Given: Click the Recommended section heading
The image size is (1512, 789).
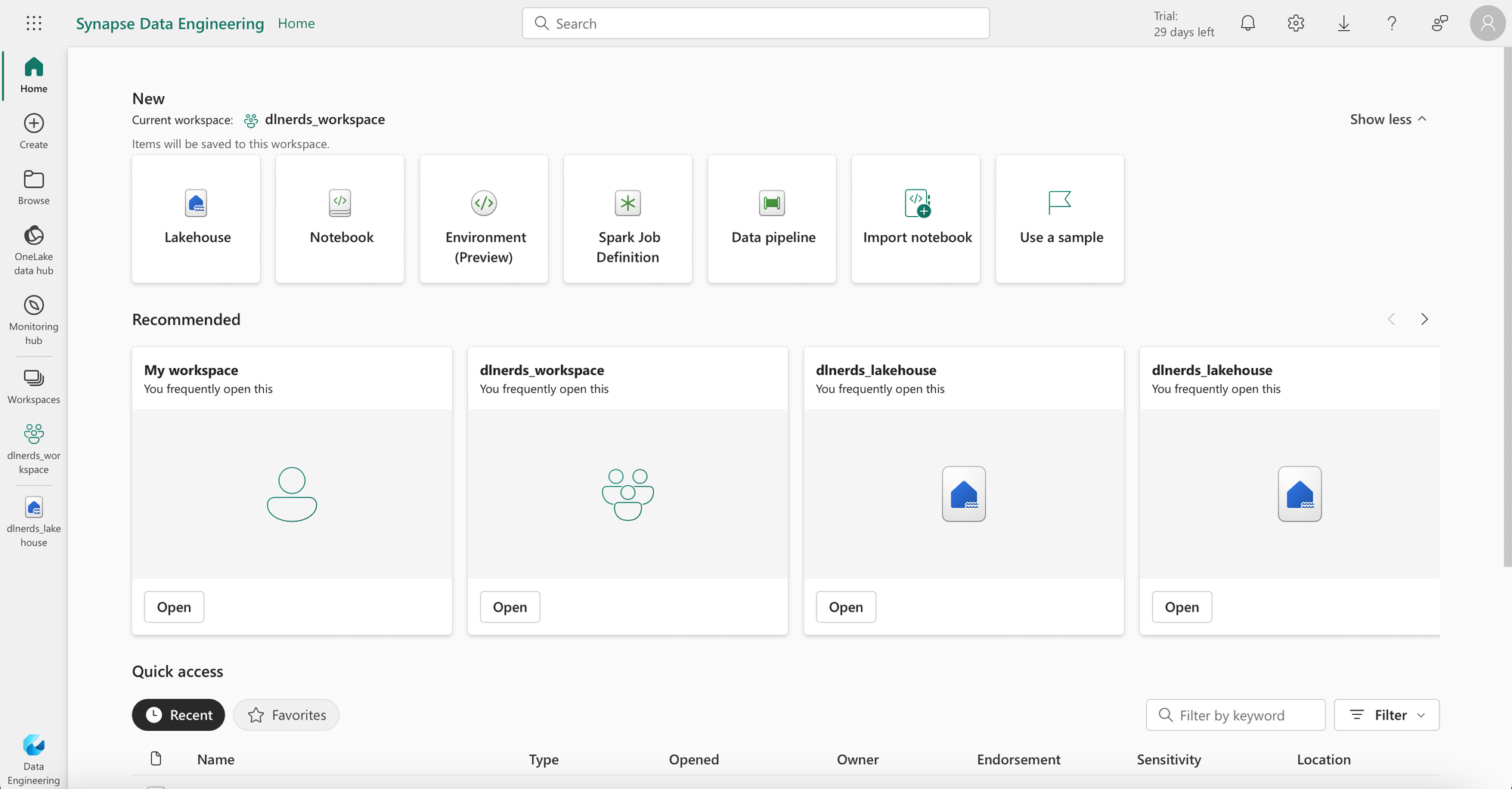Looking at the screenshot, I should coord(186,320).
